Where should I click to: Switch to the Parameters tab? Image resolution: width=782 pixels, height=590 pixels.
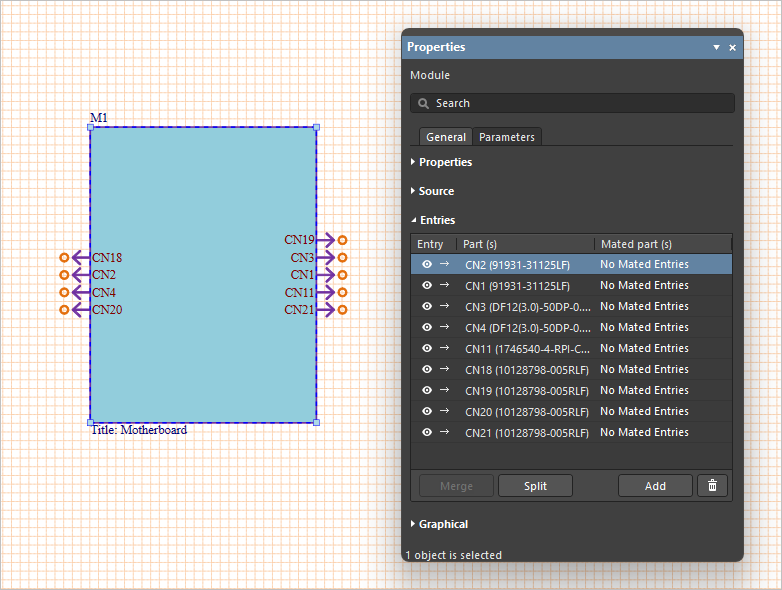pos(507,137)
